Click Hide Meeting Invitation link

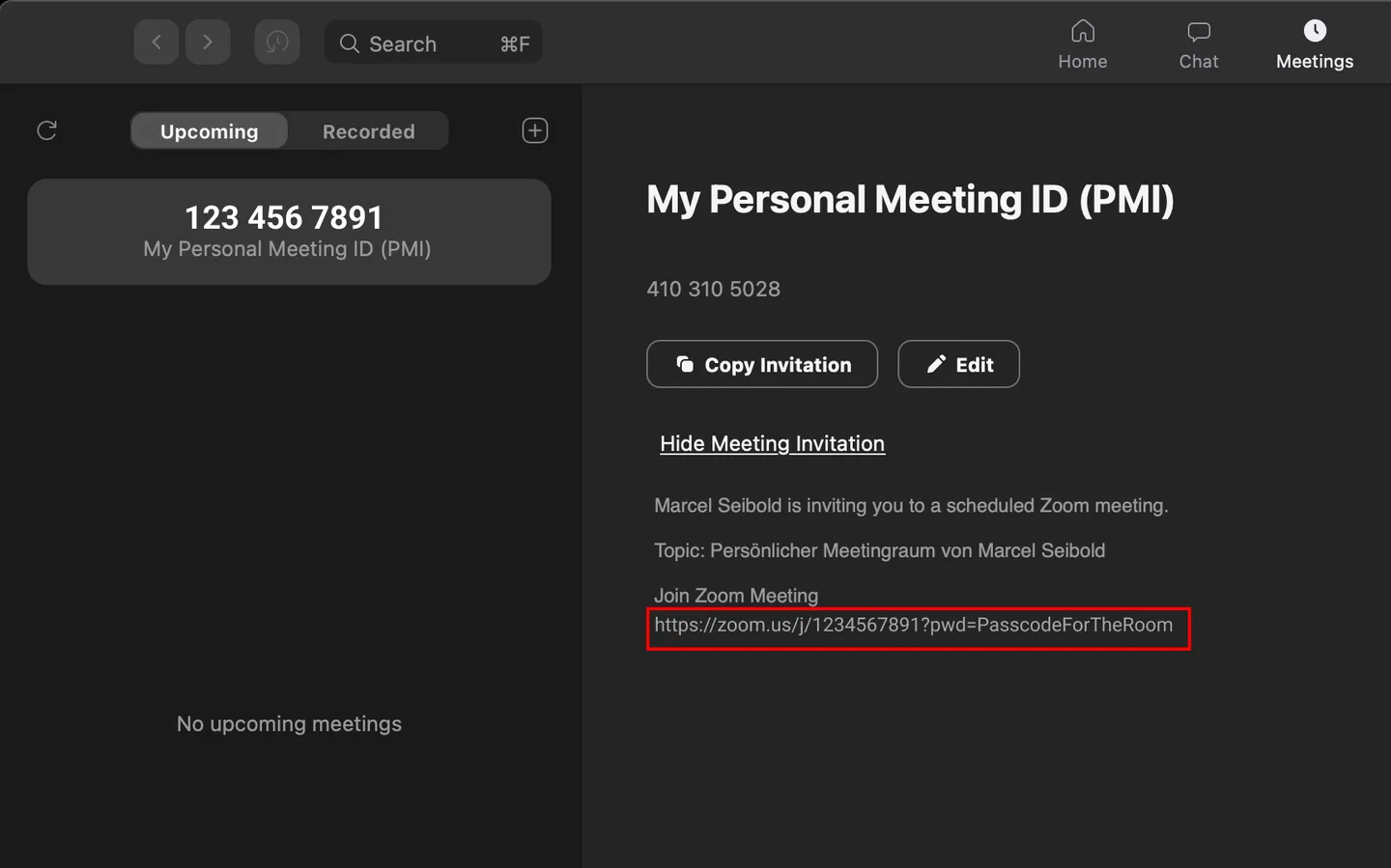point(772,443)
